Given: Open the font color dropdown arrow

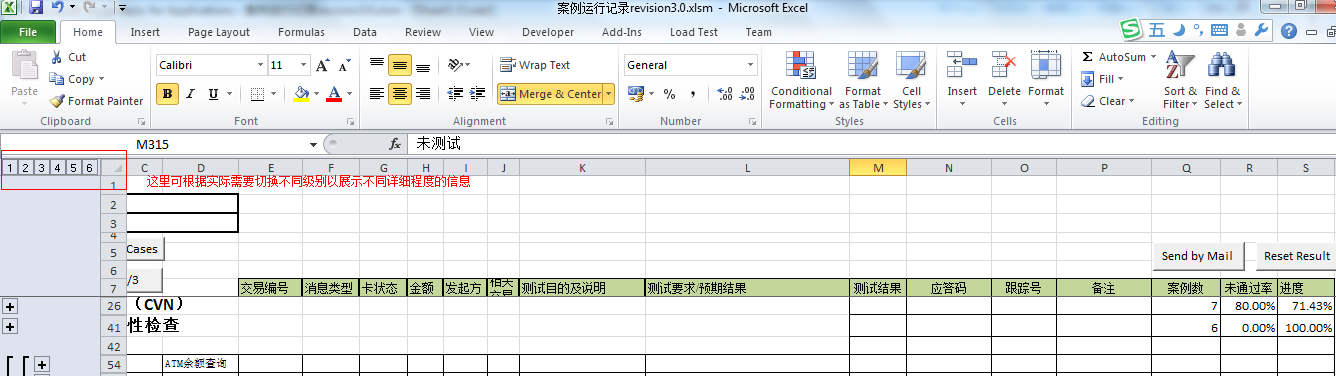Looking at the screenshot, I should (349, 94).
